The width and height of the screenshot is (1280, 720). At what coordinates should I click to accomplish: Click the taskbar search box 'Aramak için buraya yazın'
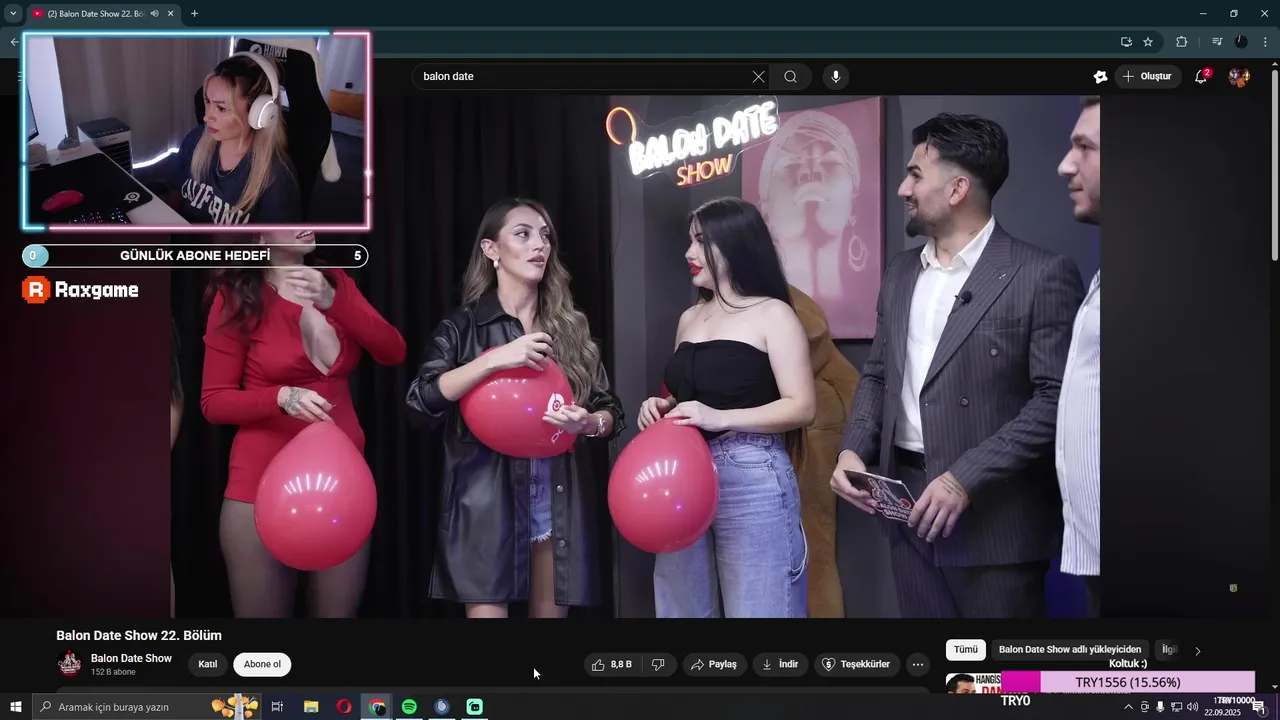click(x=146, y=707)
